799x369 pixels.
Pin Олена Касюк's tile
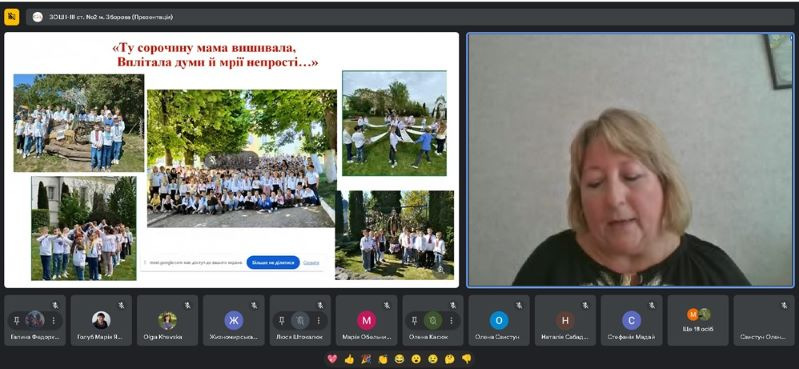click(x=414, y=321)
